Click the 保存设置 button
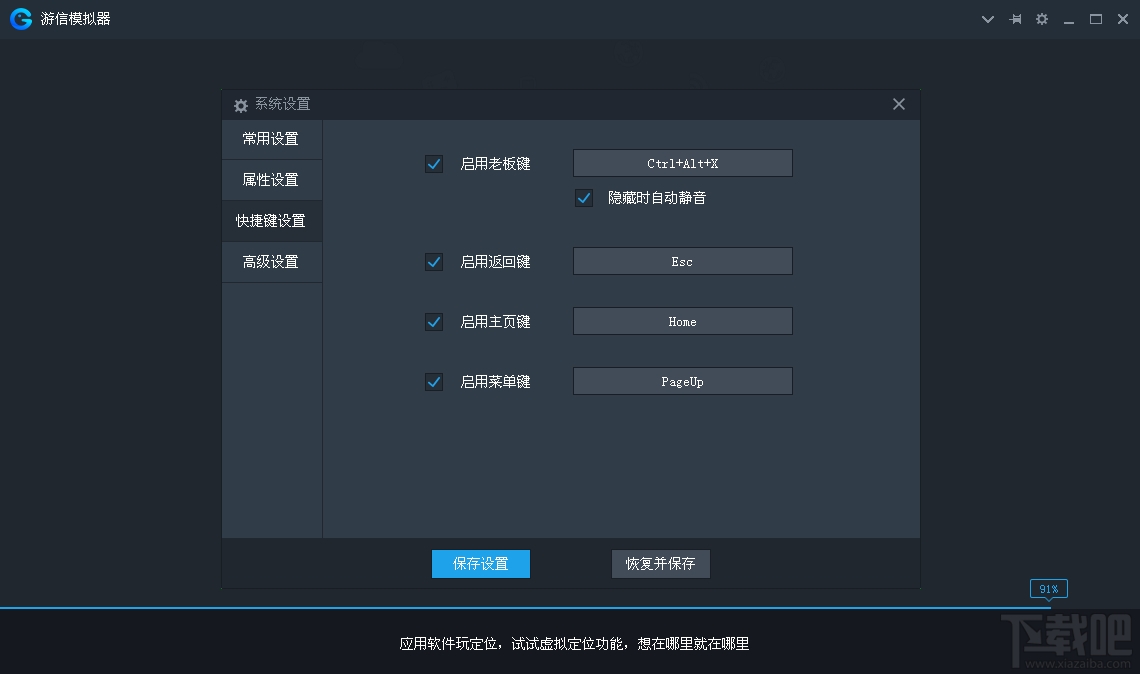This screenshot has height=674, width=1140. click(x=480, y=563)
